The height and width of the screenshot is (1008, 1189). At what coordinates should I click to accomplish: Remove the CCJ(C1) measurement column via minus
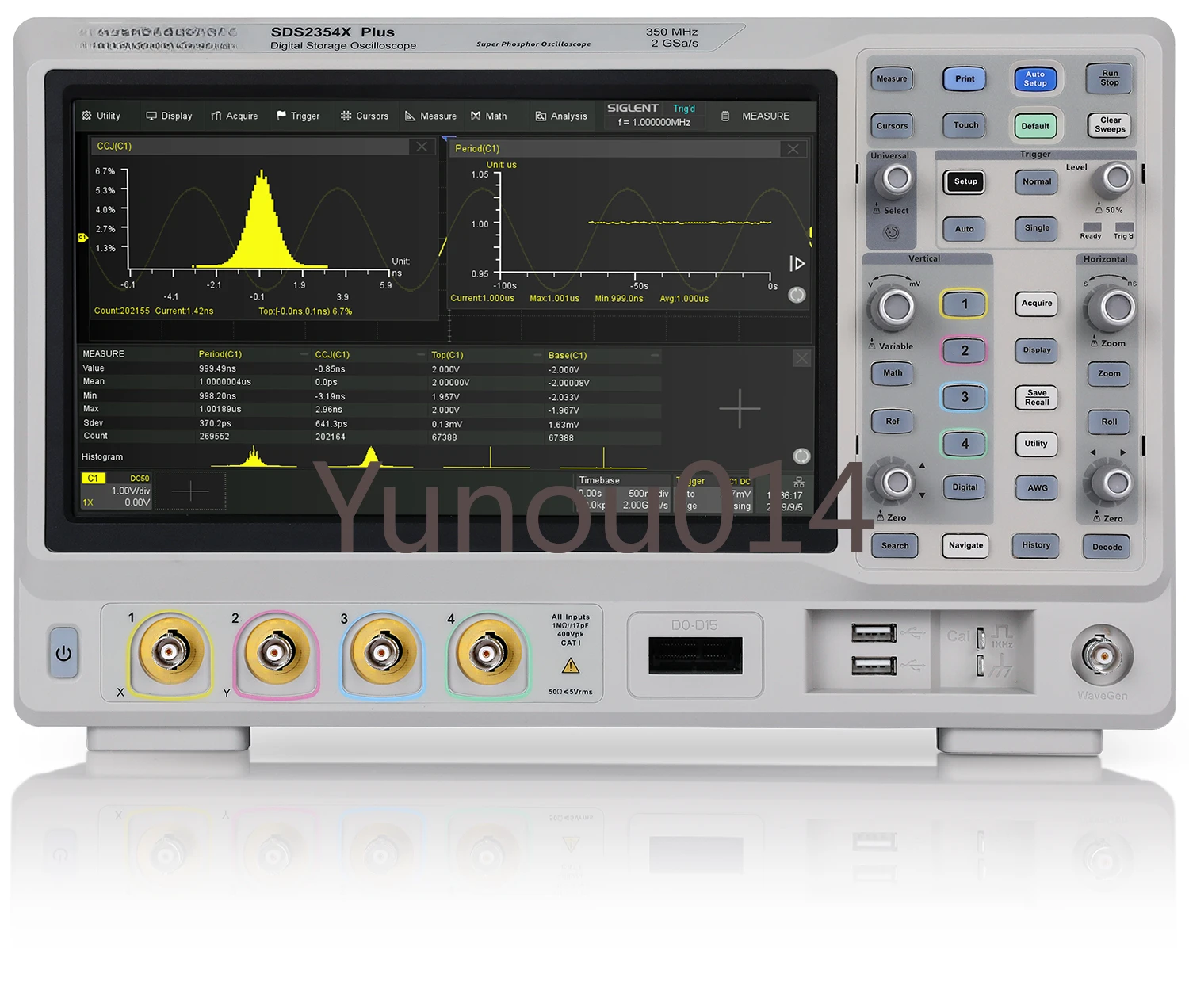[421, 354]
